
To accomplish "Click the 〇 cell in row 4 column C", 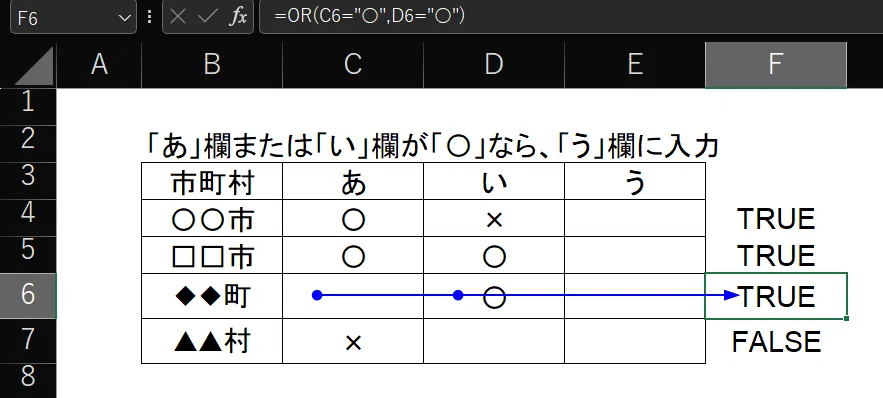I will click(x=353, y=218).
